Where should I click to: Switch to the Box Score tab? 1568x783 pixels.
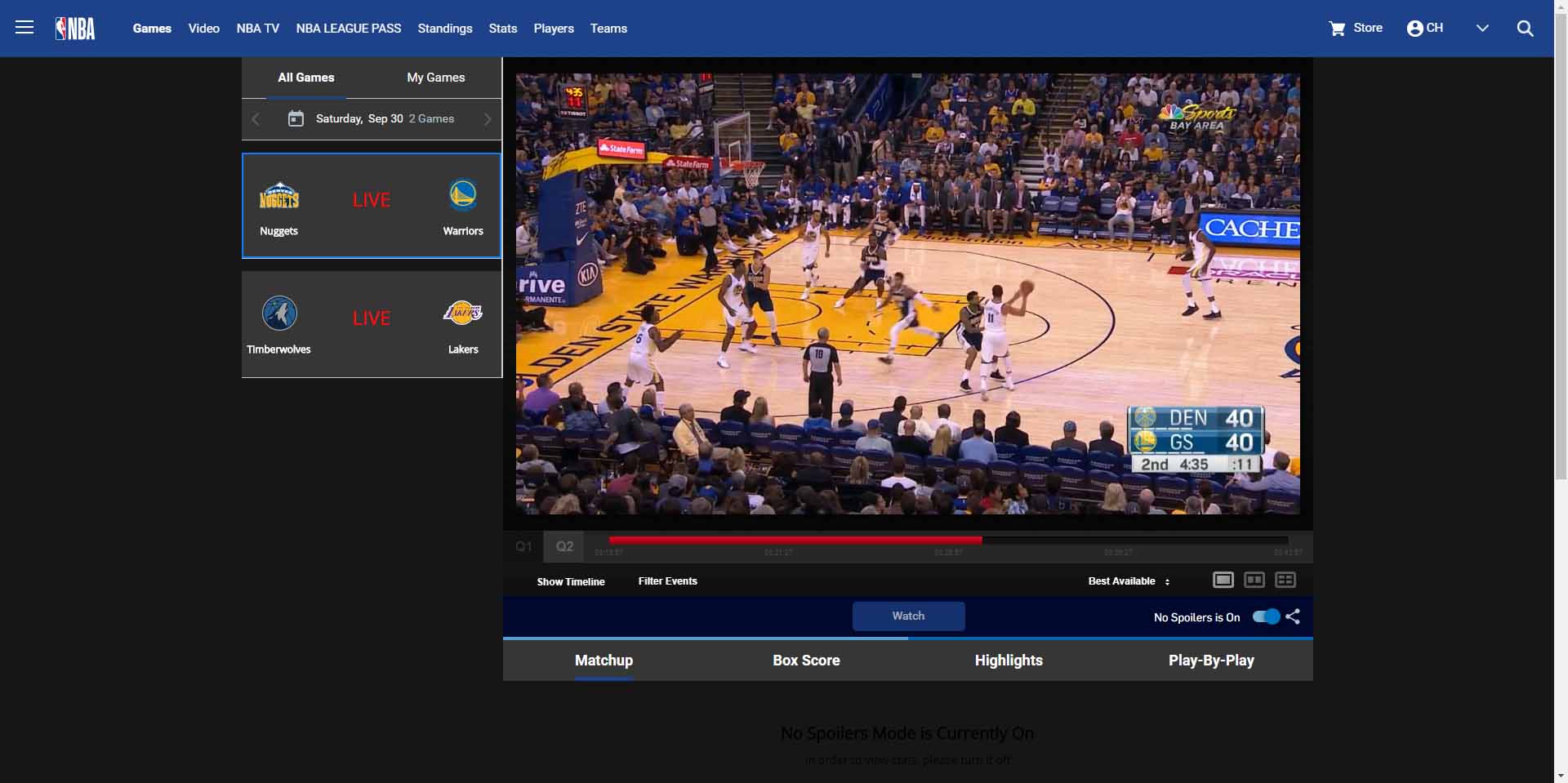tap(806, 660)
